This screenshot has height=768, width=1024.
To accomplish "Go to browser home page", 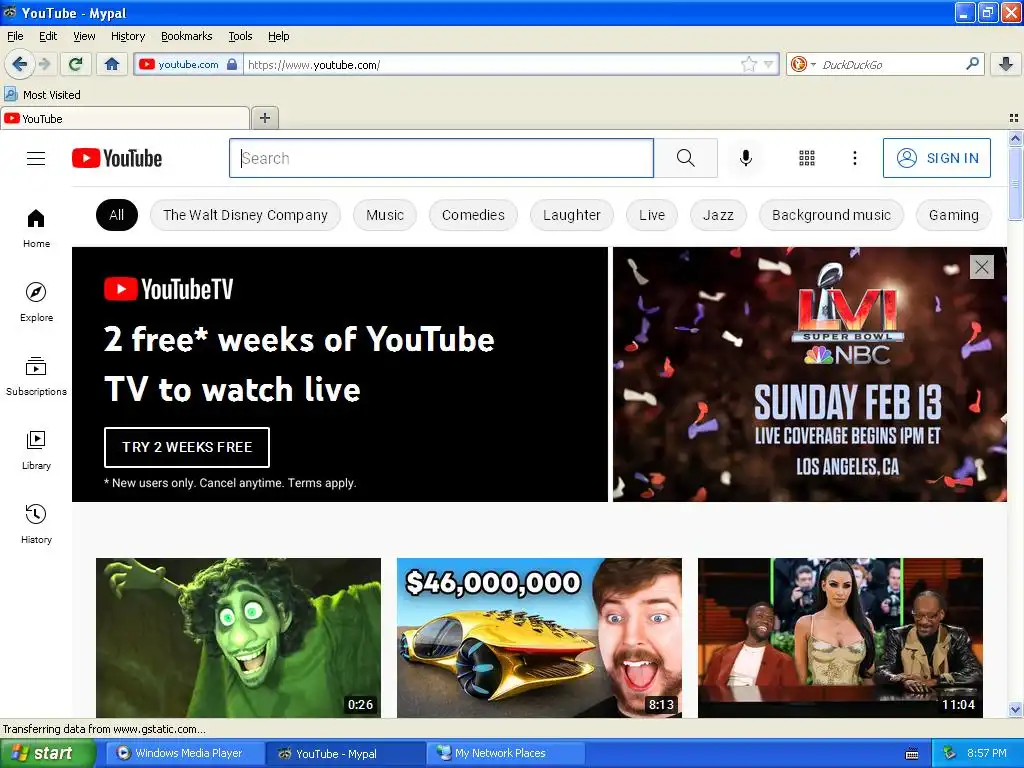I will pos(112,64).
